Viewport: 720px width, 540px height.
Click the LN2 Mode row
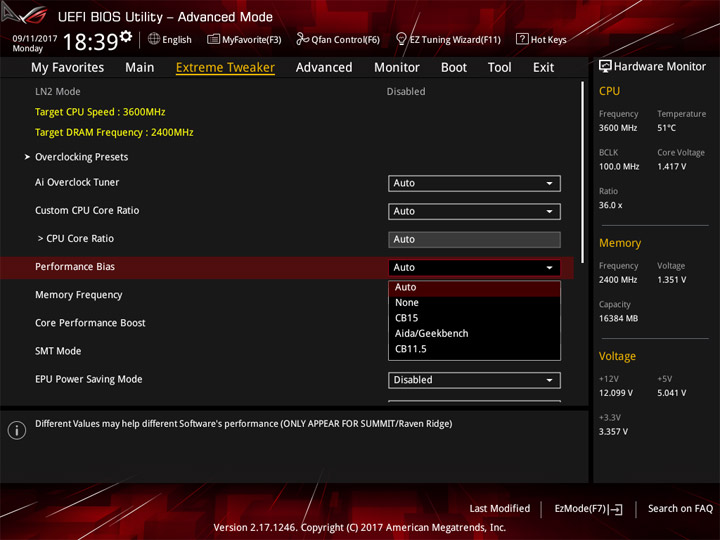pyautogui.click(x=287, y=91)
